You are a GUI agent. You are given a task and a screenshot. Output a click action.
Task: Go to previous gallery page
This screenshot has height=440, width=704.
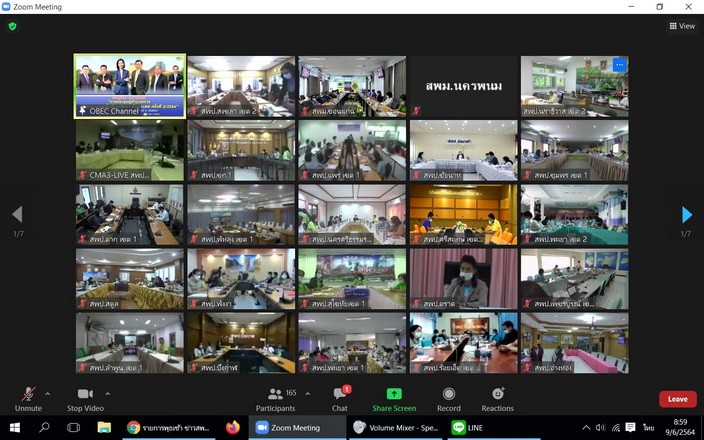coord(16,215)
